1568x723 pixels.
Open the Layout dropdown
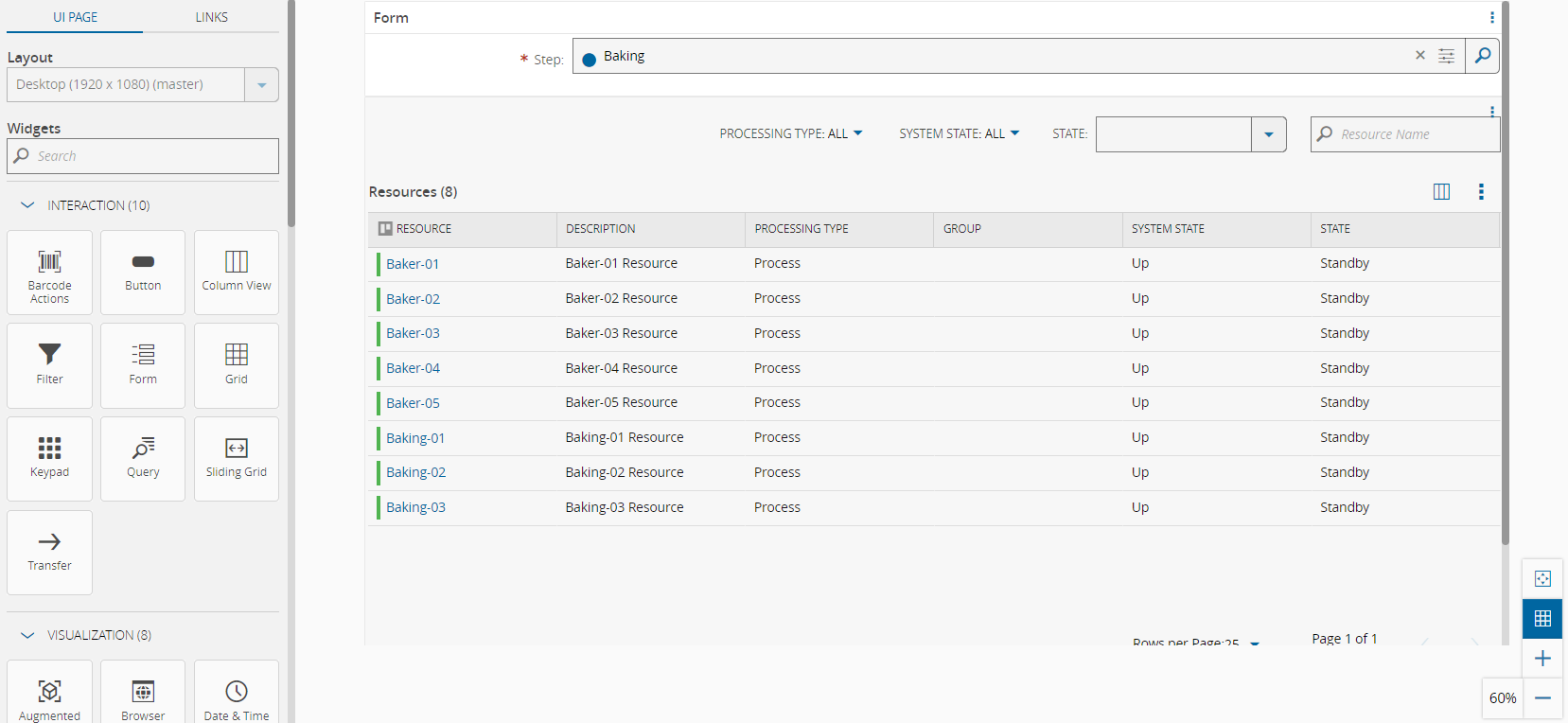(261, 85)
